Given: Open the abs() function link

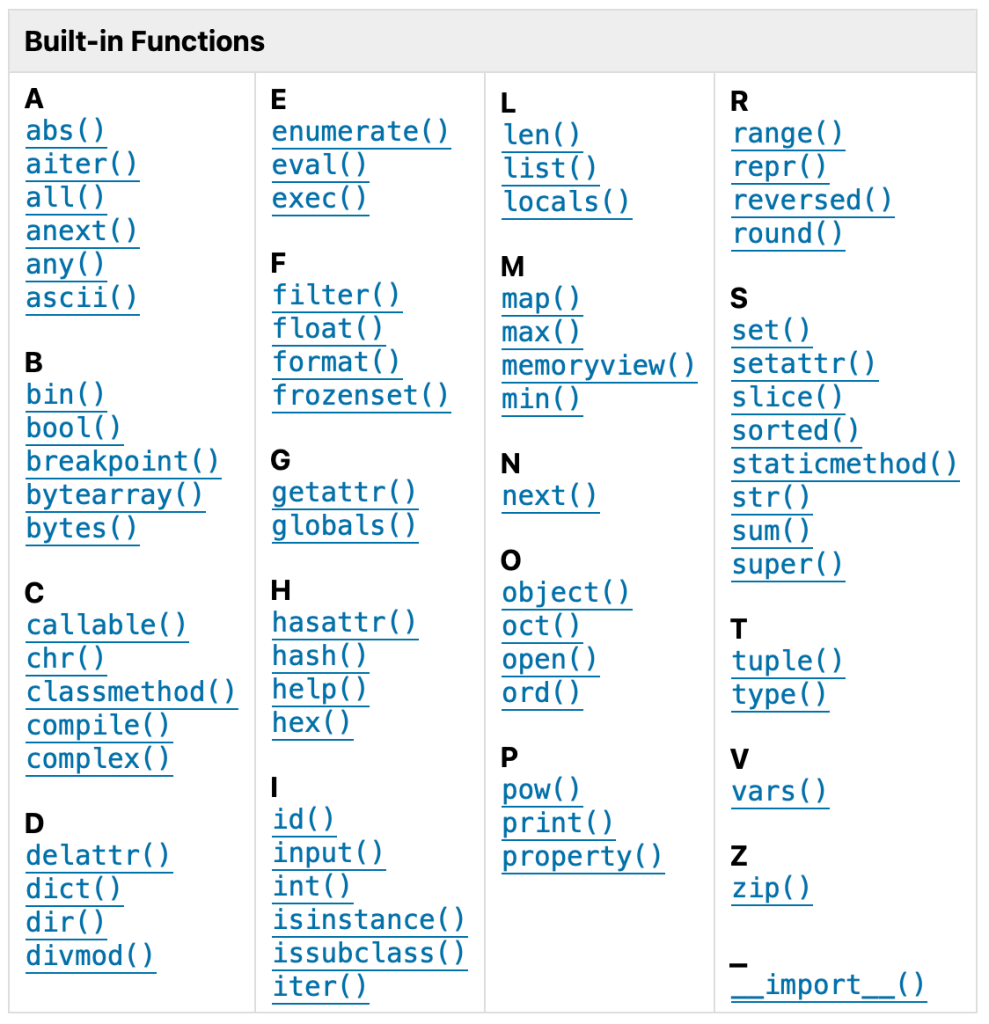Looking at the screenshot, I should pyautogui.click(x=65, y=131).
